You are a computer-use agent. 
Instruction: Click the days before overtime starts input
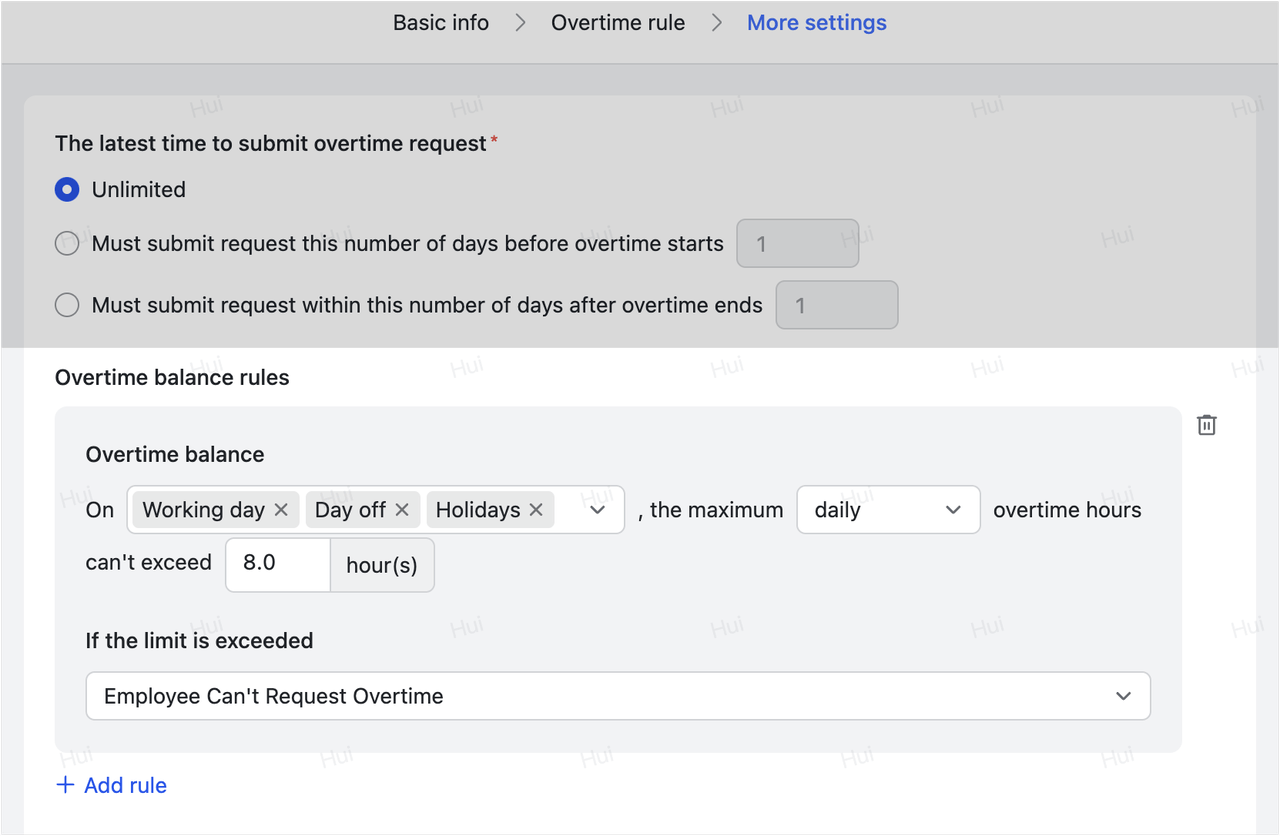click(x=797, y=243)
